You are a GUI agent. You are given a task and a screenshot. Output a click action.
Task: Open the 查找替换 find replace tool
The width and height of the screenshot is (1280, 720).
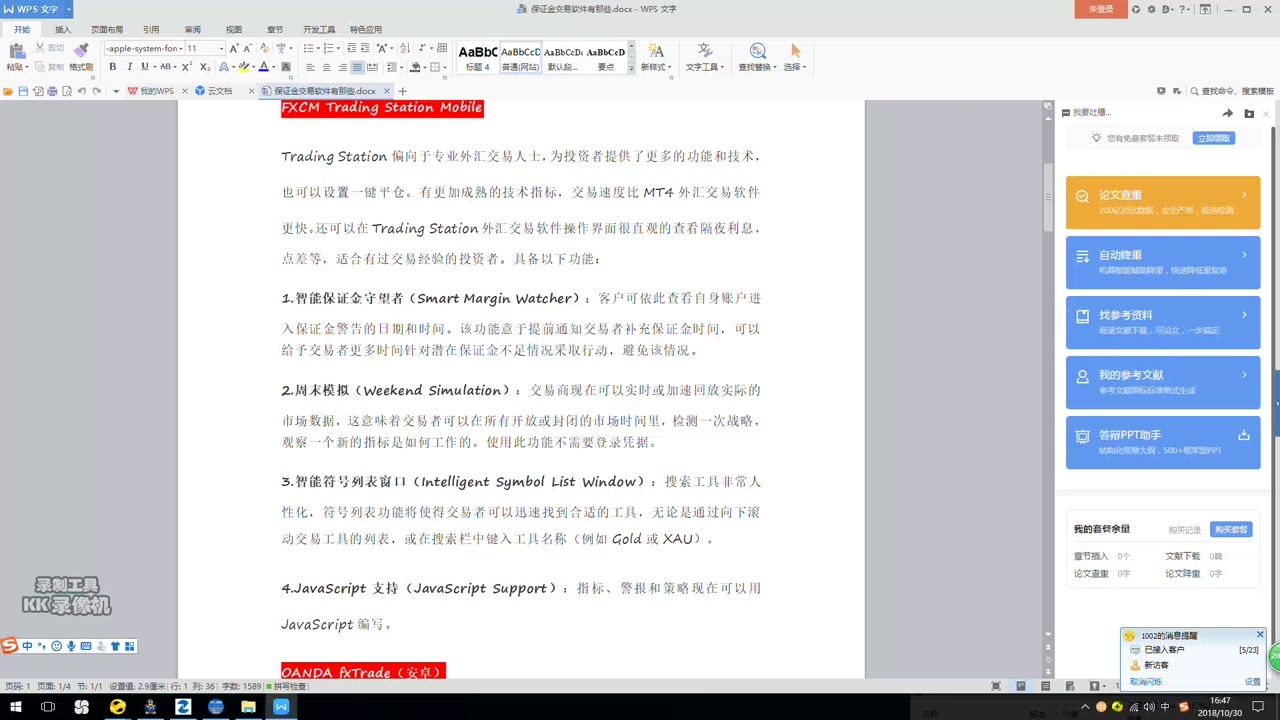[757, 58]
